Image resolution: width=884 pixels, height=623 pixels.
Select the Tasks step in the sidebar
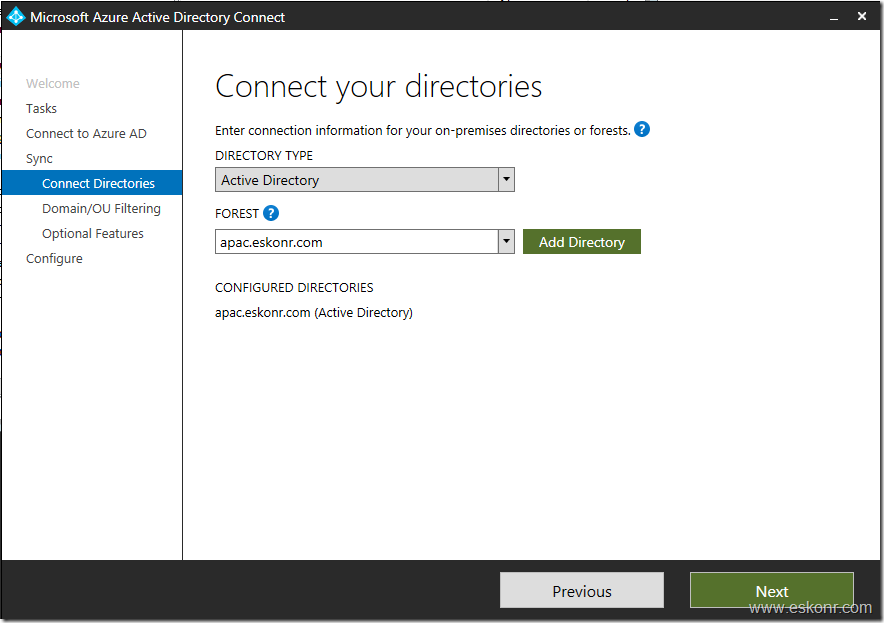[x=41, y=108]
